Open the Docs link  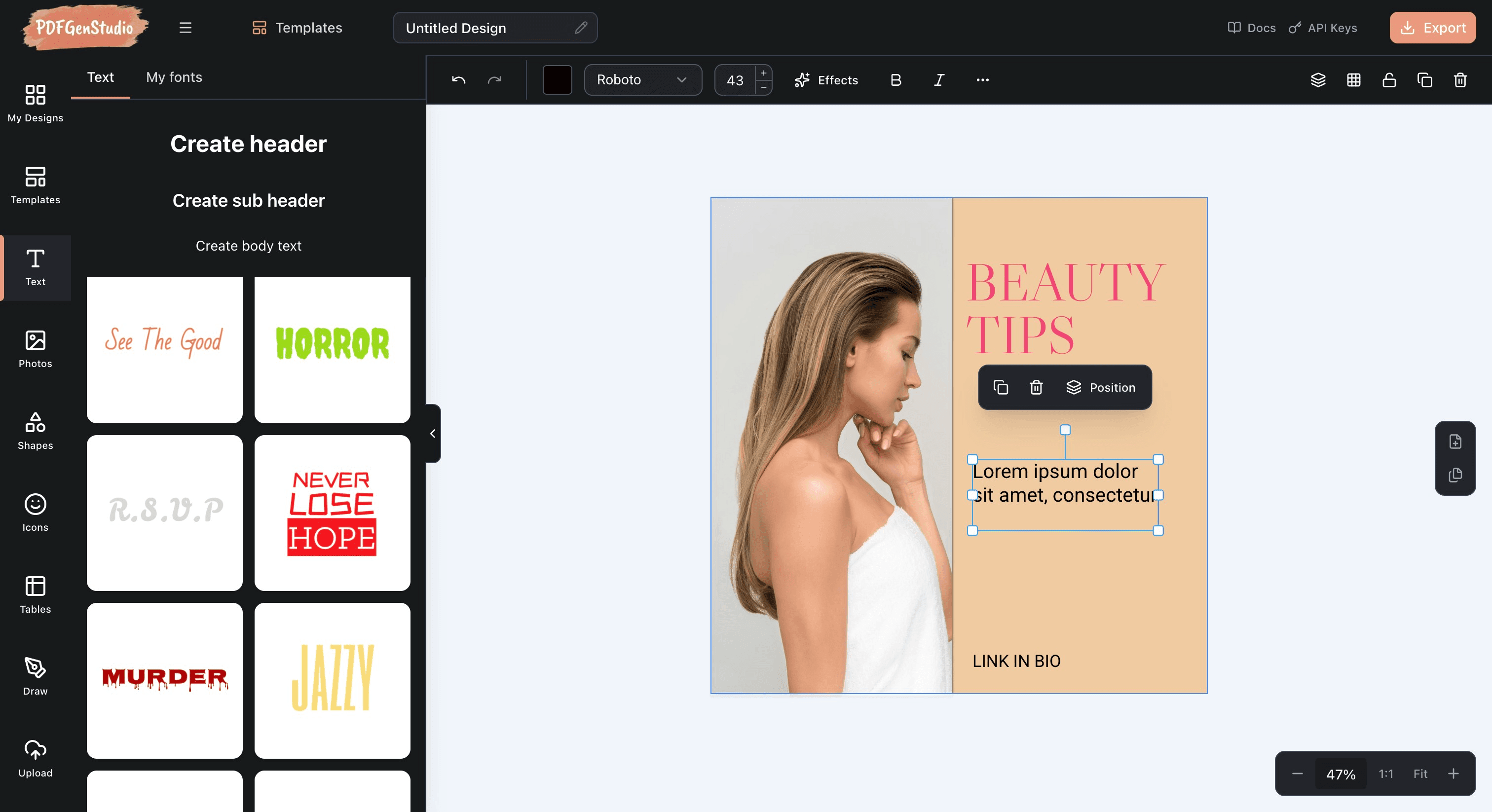[x=1251, y=27]
